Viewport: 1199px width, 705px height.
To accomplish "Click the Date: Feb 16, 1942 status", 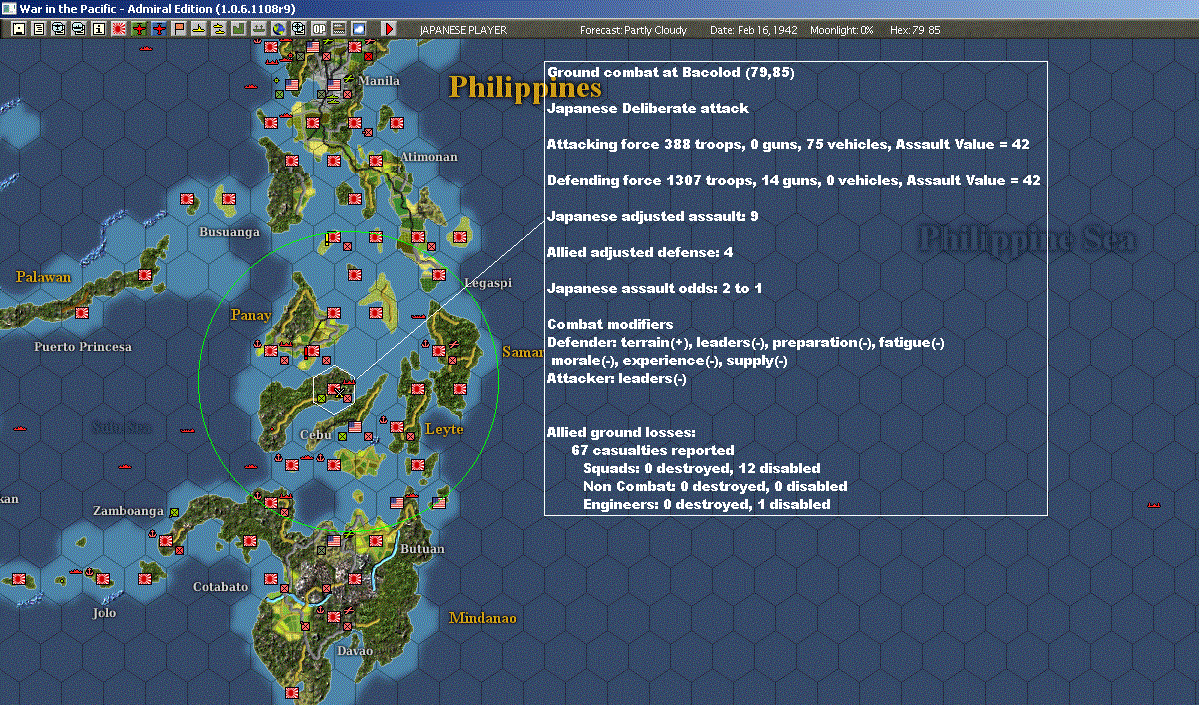I will click(753, 30).
